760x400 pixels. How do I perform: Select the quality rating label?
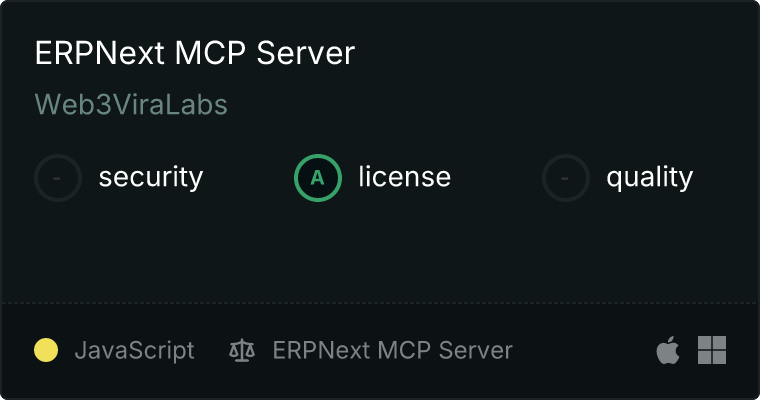click(x=649, y=177)
